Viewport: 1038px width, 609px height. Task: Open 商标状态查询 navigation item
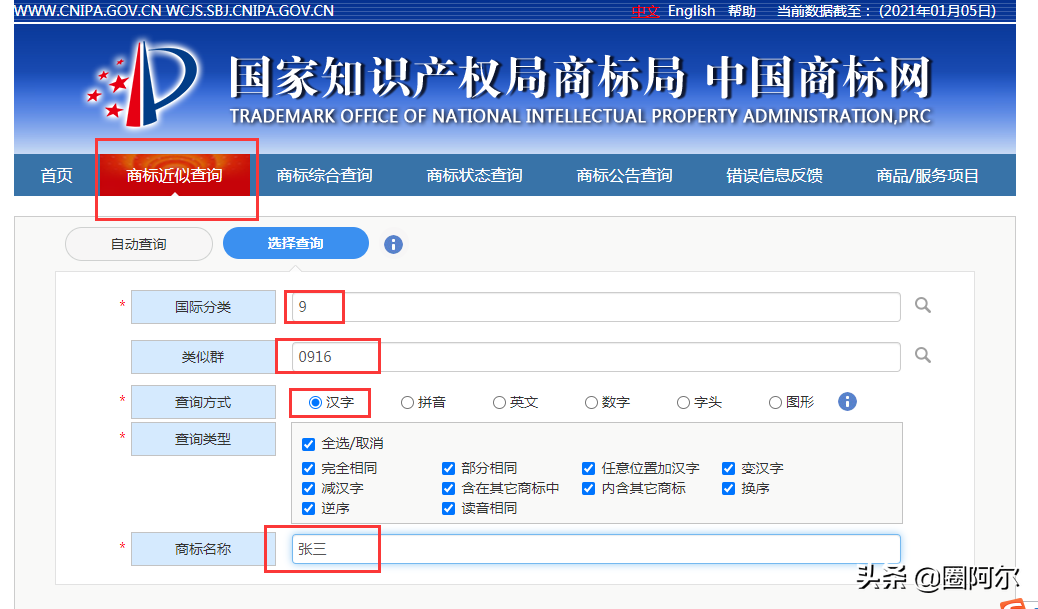pyautogui.click(x=475, y=175)
